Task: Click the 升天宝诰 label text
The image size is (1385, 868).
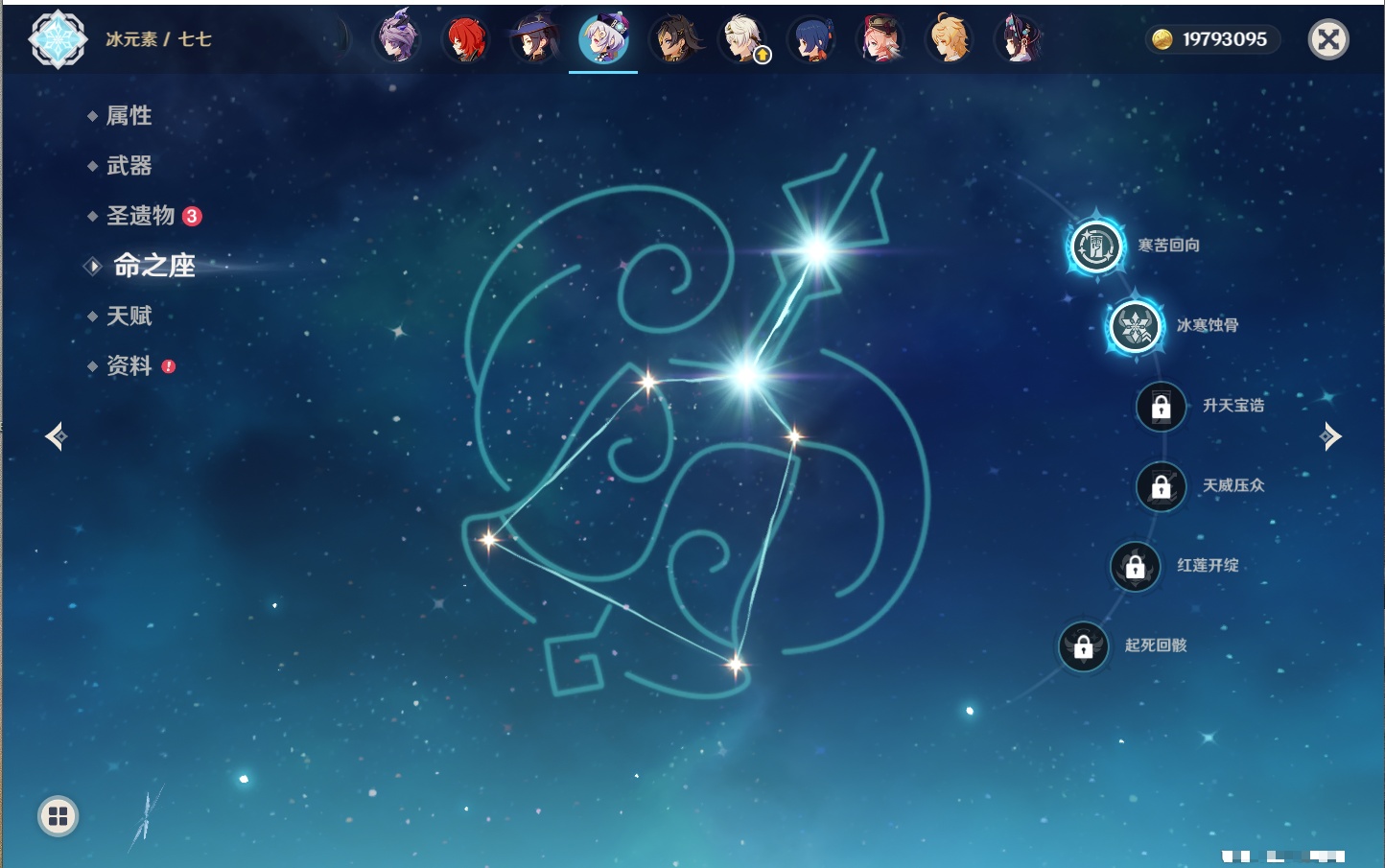Action: pos(1233,406)
